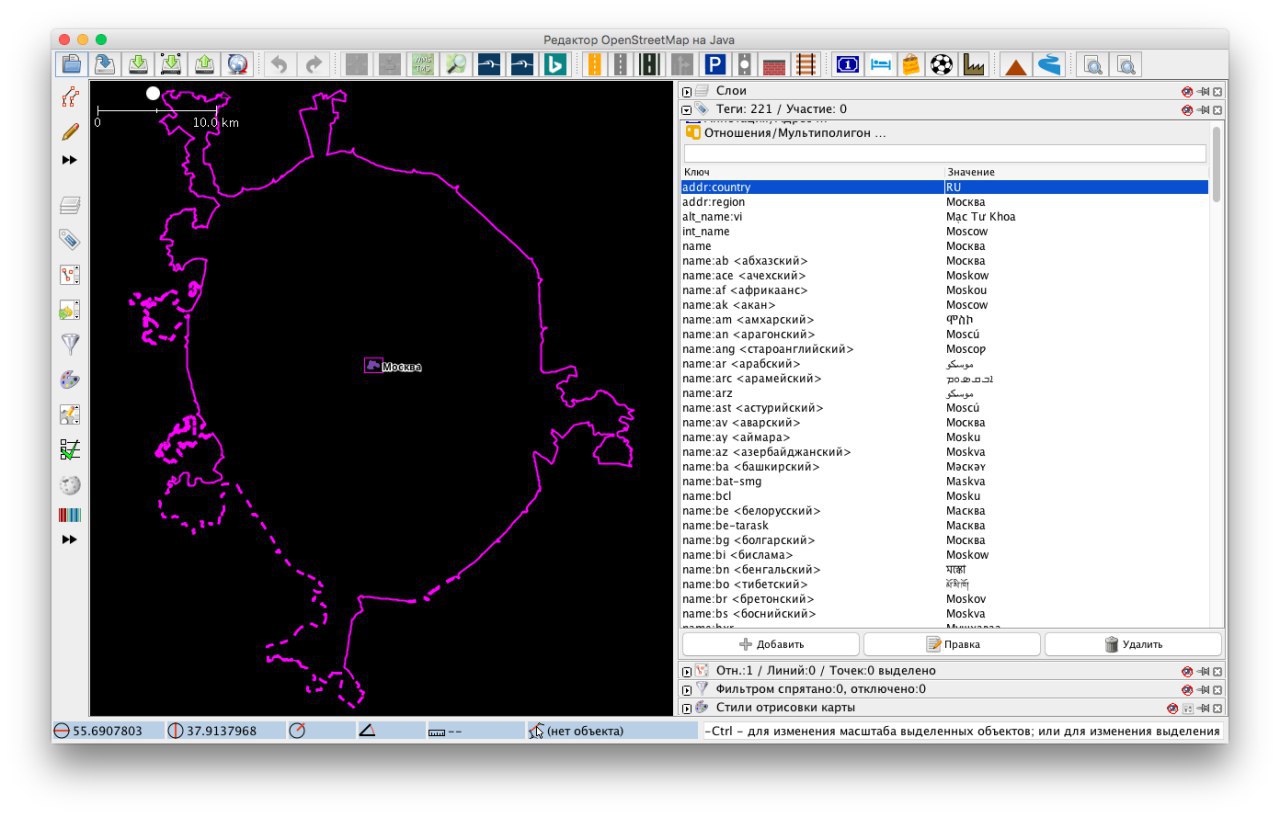Click the bed accommodation preset icon
This screenshot has height=817, width=1280.
879,64
